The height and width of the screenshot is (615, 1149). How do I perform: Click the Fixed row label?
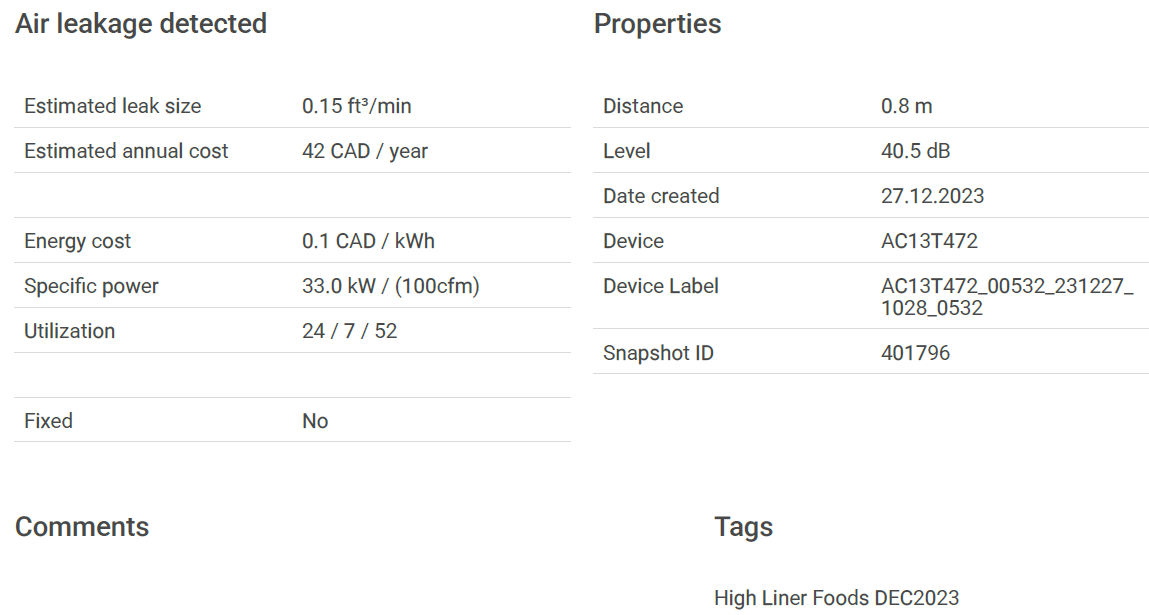[48, 421]
